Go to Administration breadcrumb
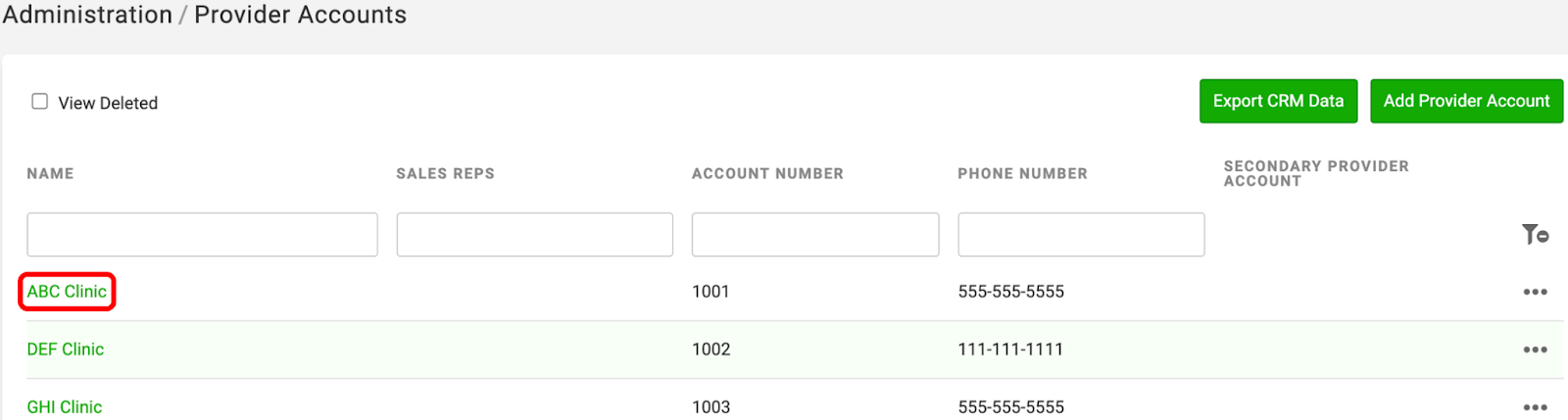 [x=87, y=15]
